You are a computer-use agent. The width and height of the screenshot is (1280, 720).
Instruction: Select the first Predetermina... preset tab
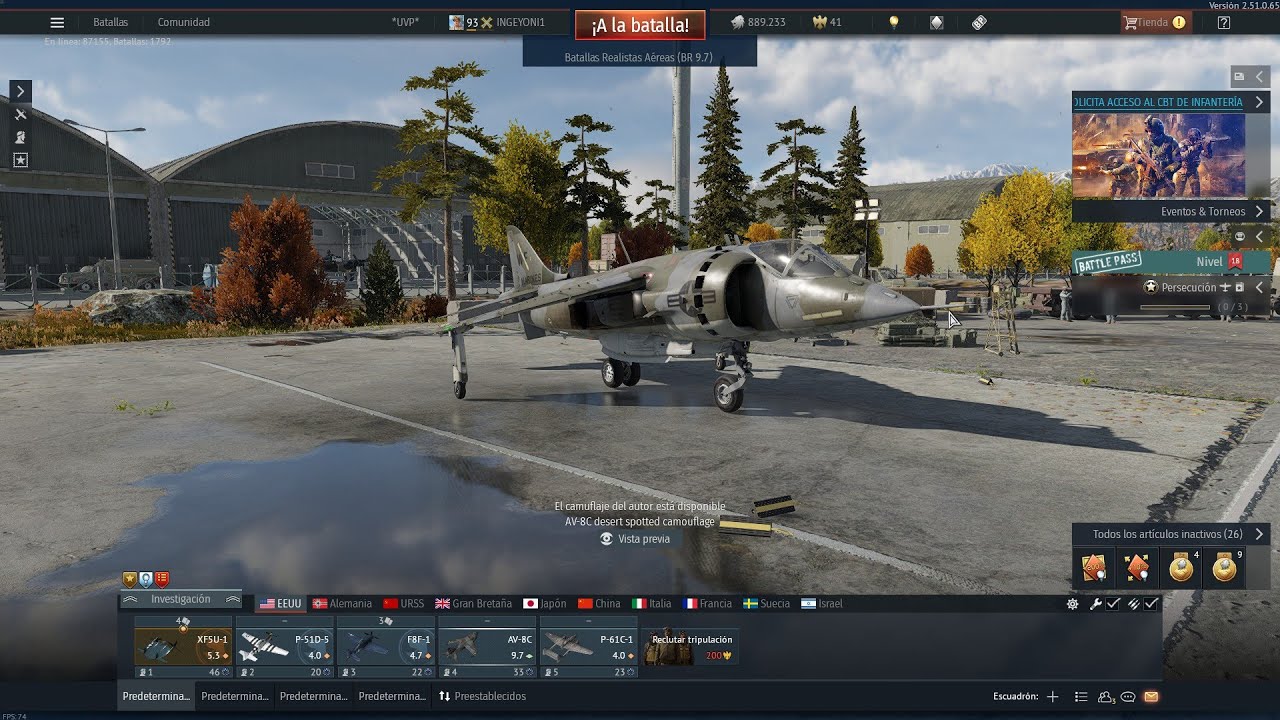(156, 696)
